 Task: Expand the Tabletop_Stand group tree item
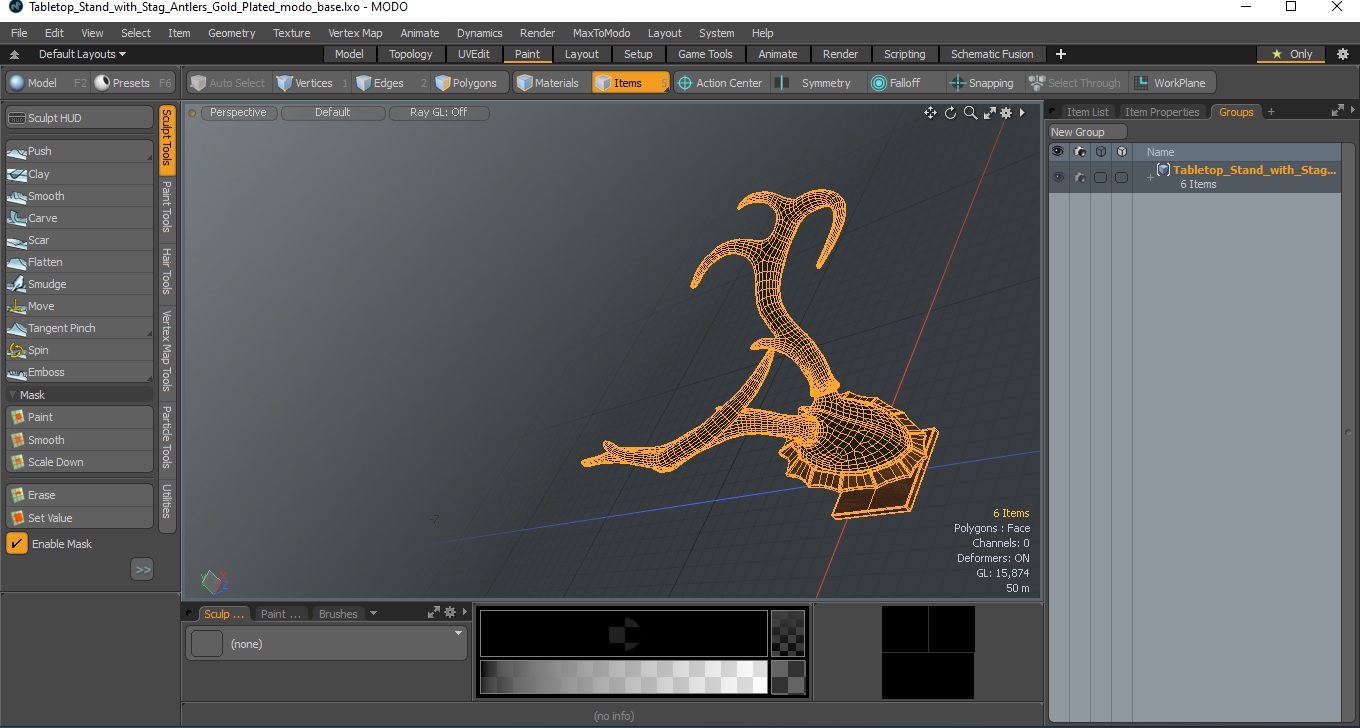[x=1150, y=177]
